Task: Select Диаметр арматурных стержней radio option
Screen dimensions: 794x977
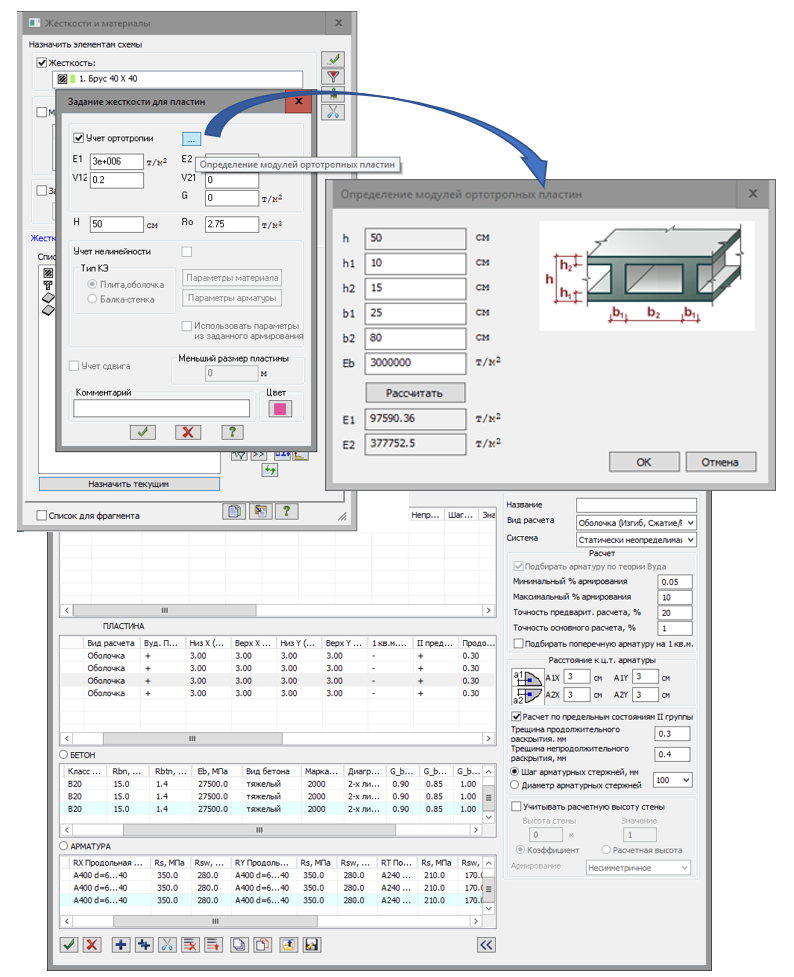Action: [515, 785]
